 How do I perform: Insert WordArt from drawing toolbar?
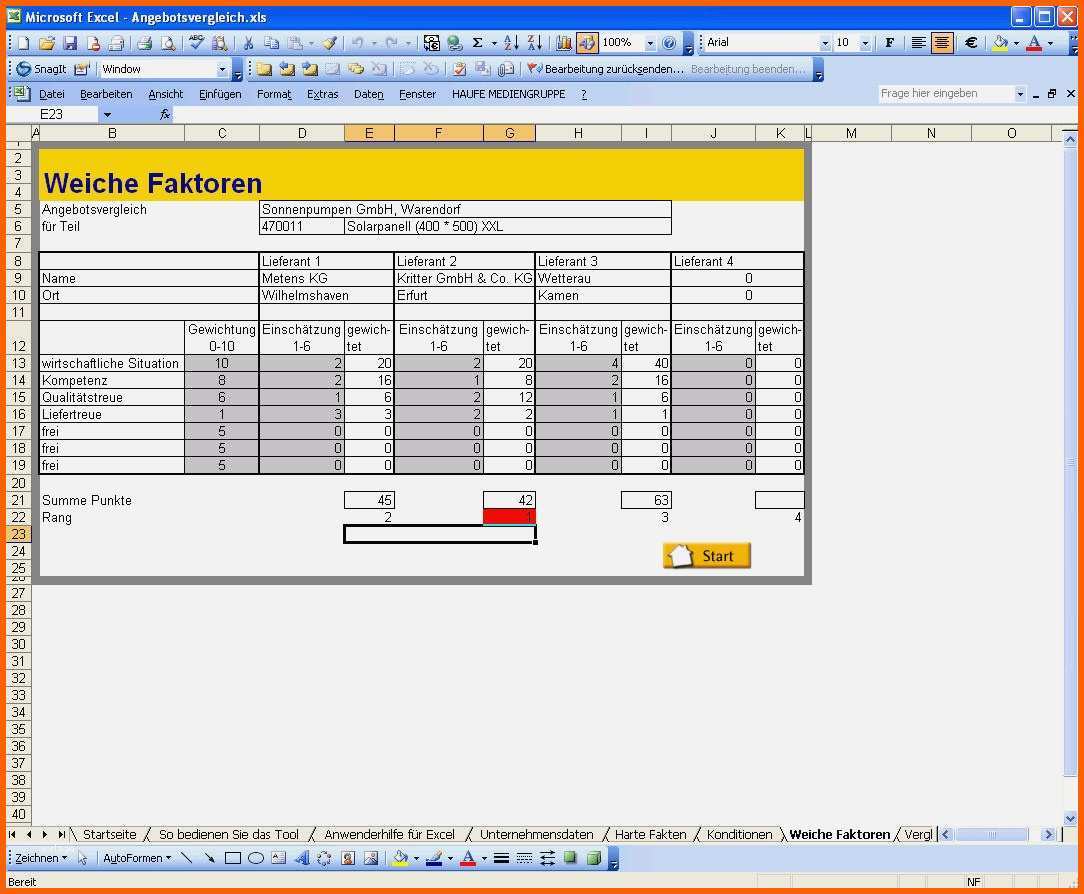click(301, 859)
